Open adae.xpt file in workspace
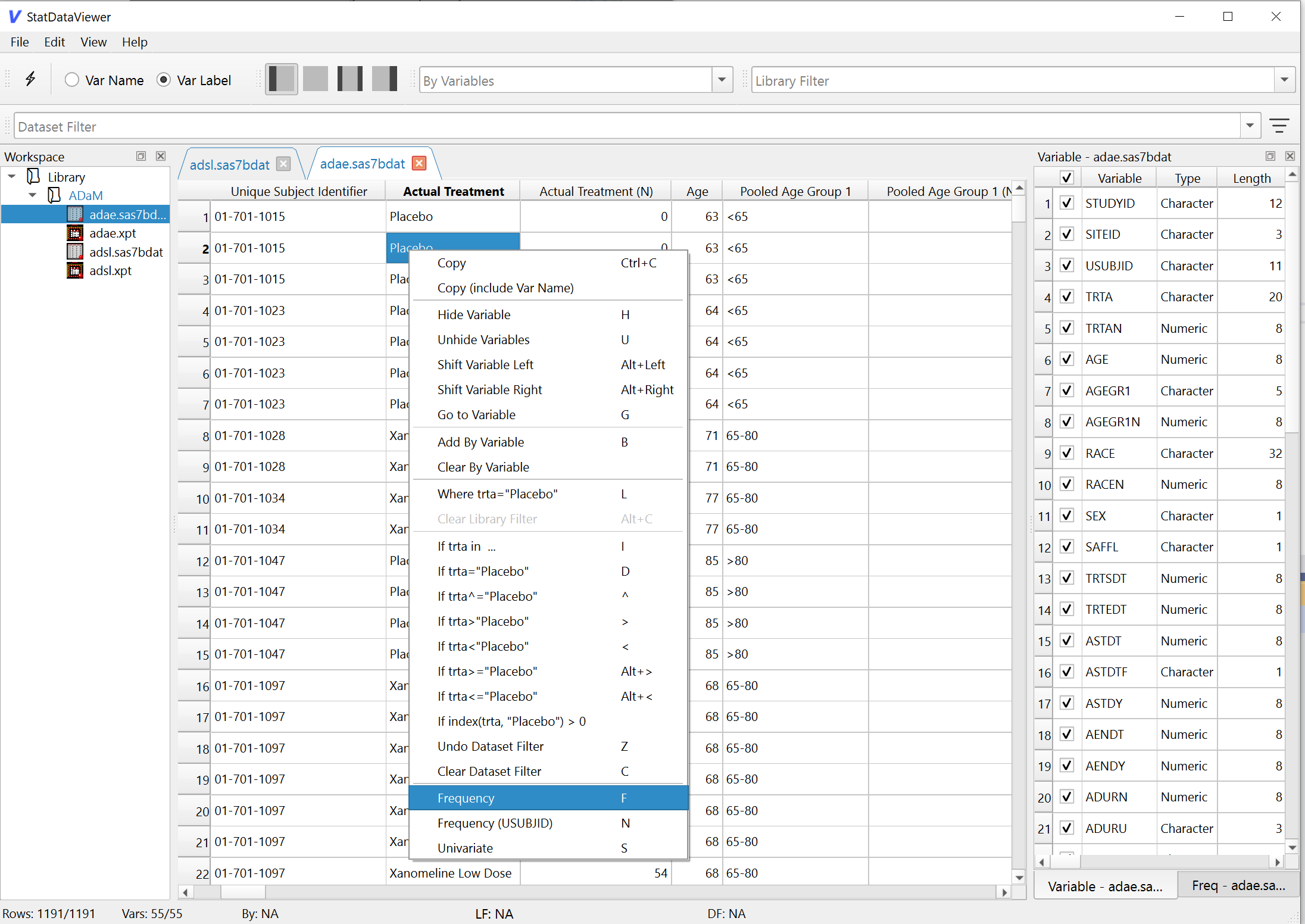 (113, 233)
